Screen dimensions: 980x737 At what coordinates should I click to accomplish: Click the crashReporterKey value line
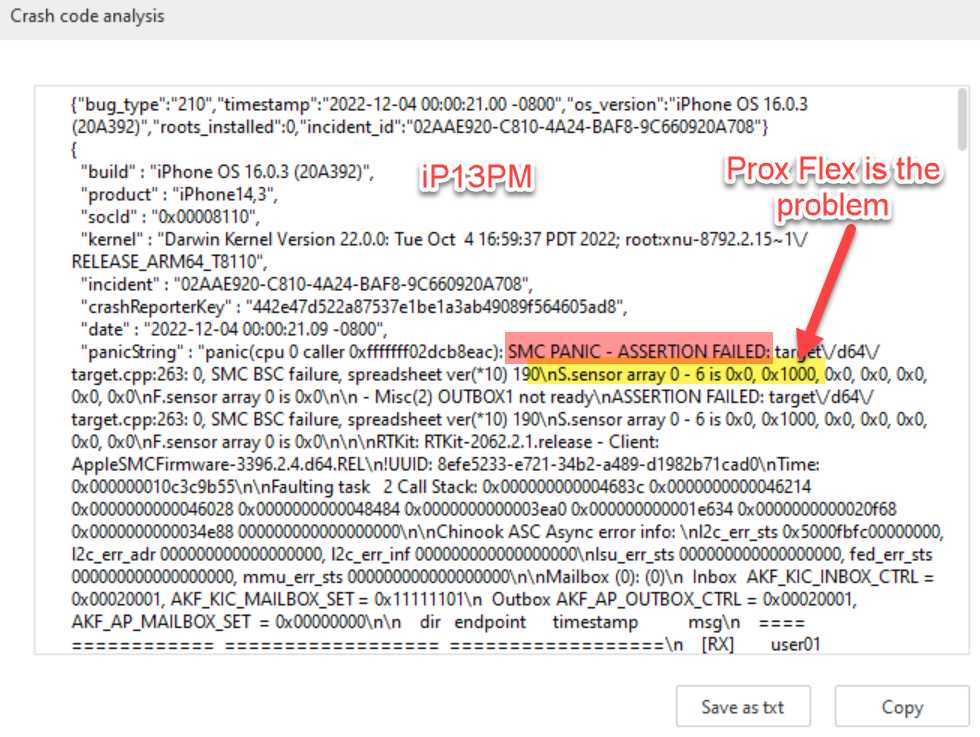point(352,306)
